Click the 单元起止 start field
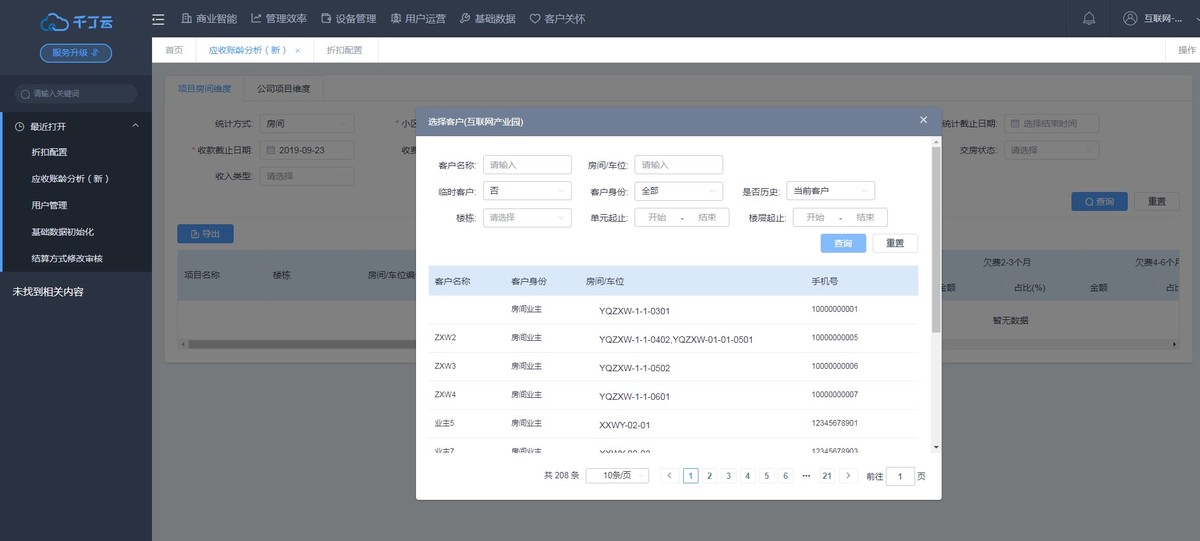The height and width of the screenshot is (541, 1200). (x=657, y=217)
